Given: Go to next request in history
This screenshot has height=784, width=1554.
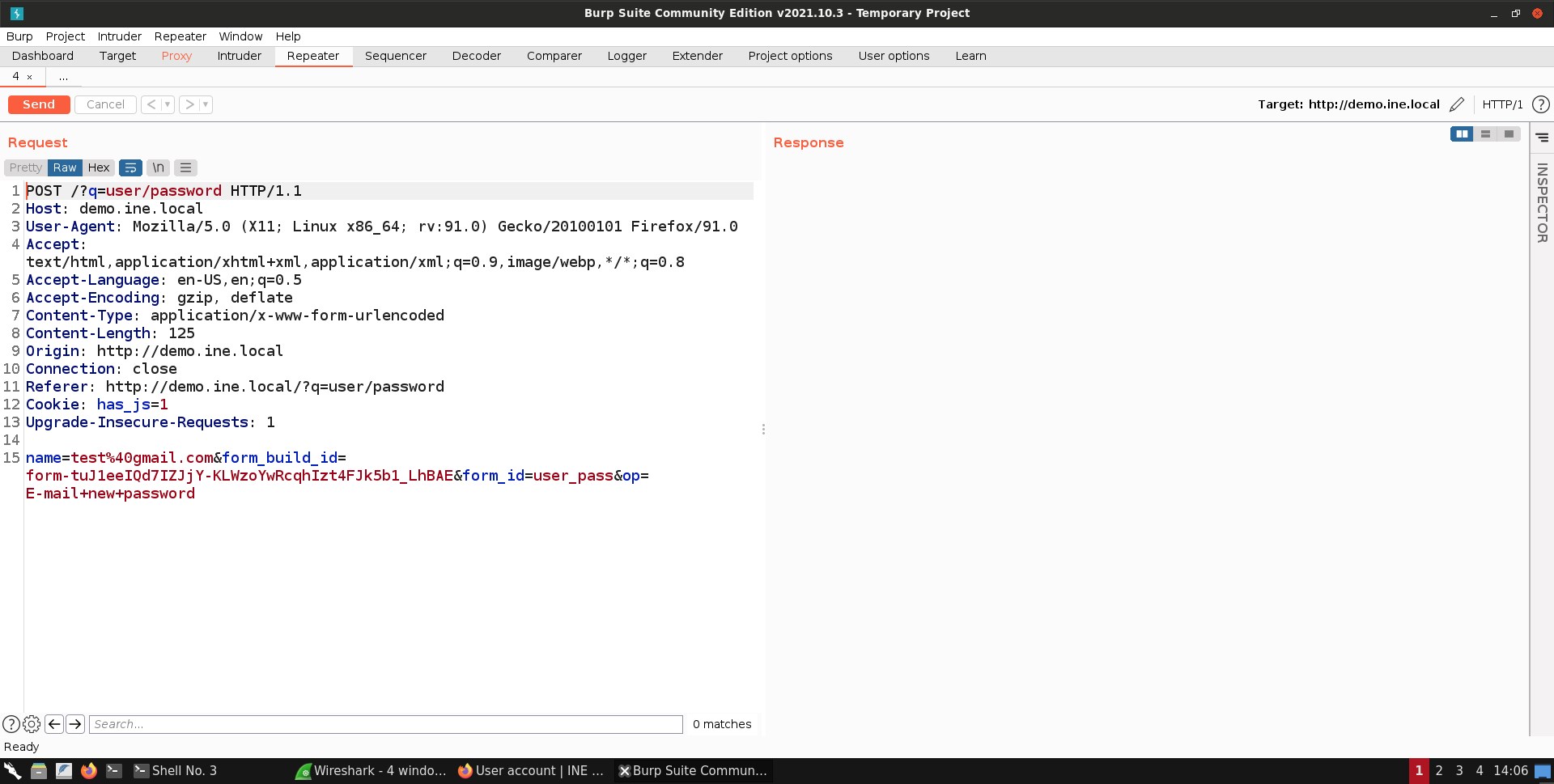Looking at the screenshot, I should 189,104.
